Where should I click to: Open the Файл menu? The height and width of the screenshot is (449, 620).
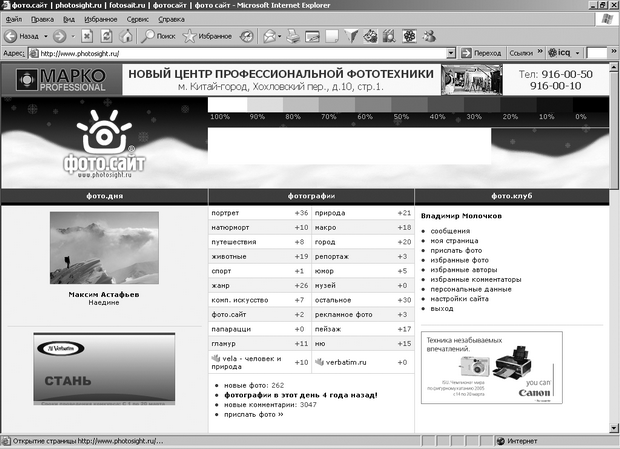pos(14,19)
